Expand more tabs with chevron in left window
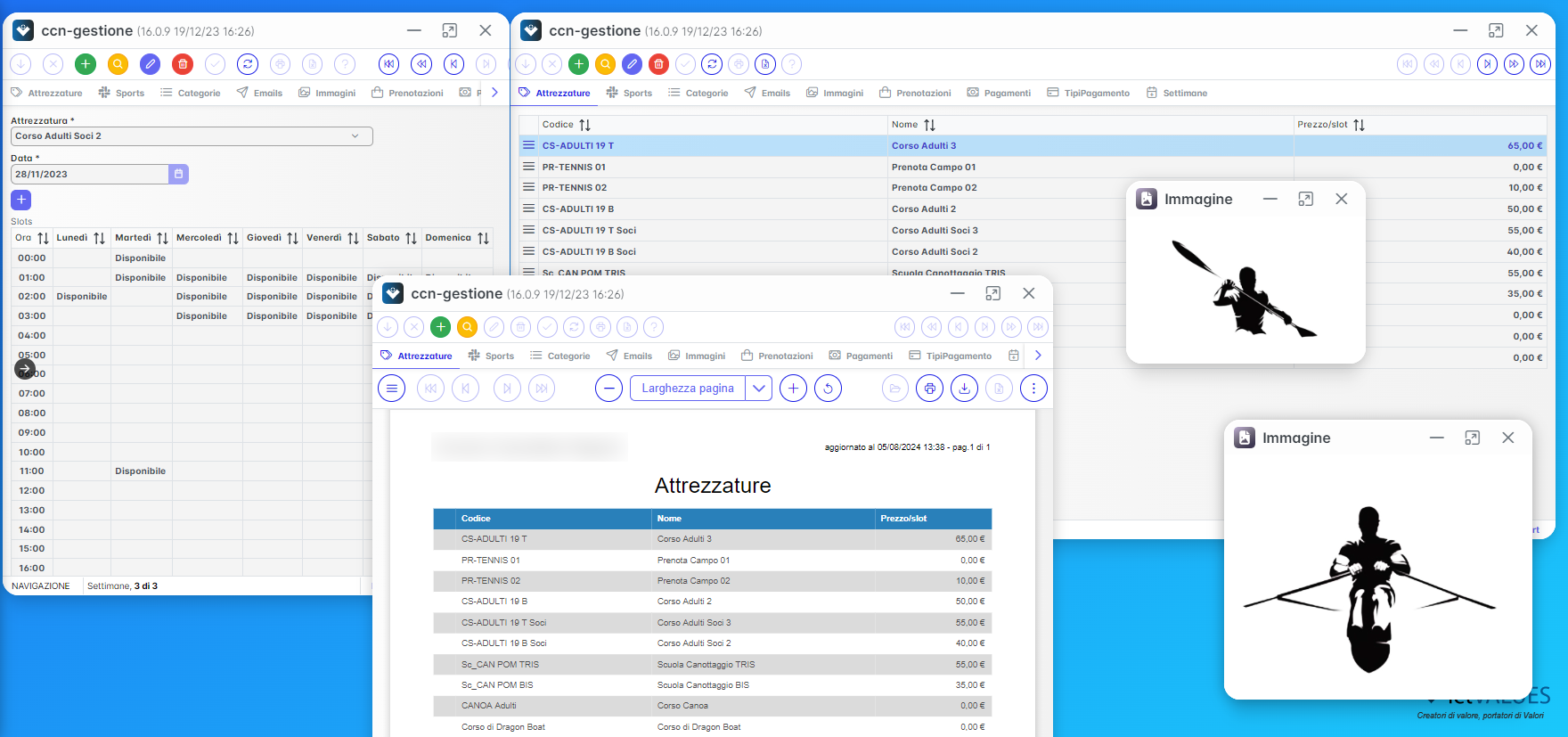Viewport: 1568px width, 737px height. tap(494, 93)
